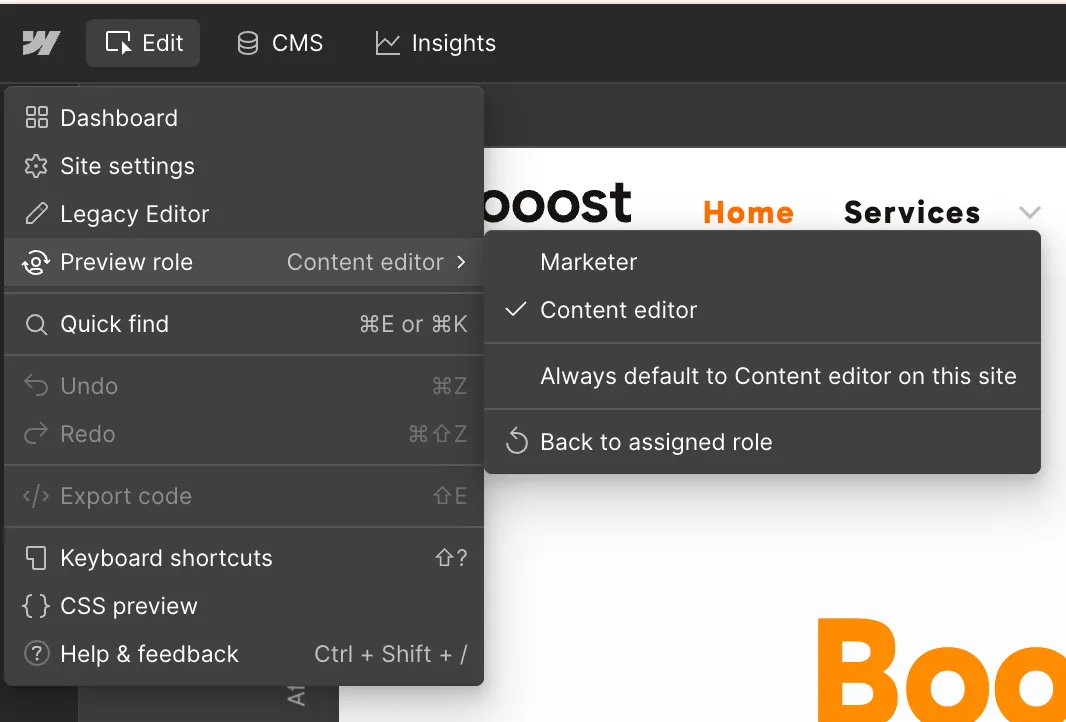The width and height of the screenshot is (1066, 722).
Task: Click the ⌘E or ⌘K shortcut text
Action: [x=413, y=324]
